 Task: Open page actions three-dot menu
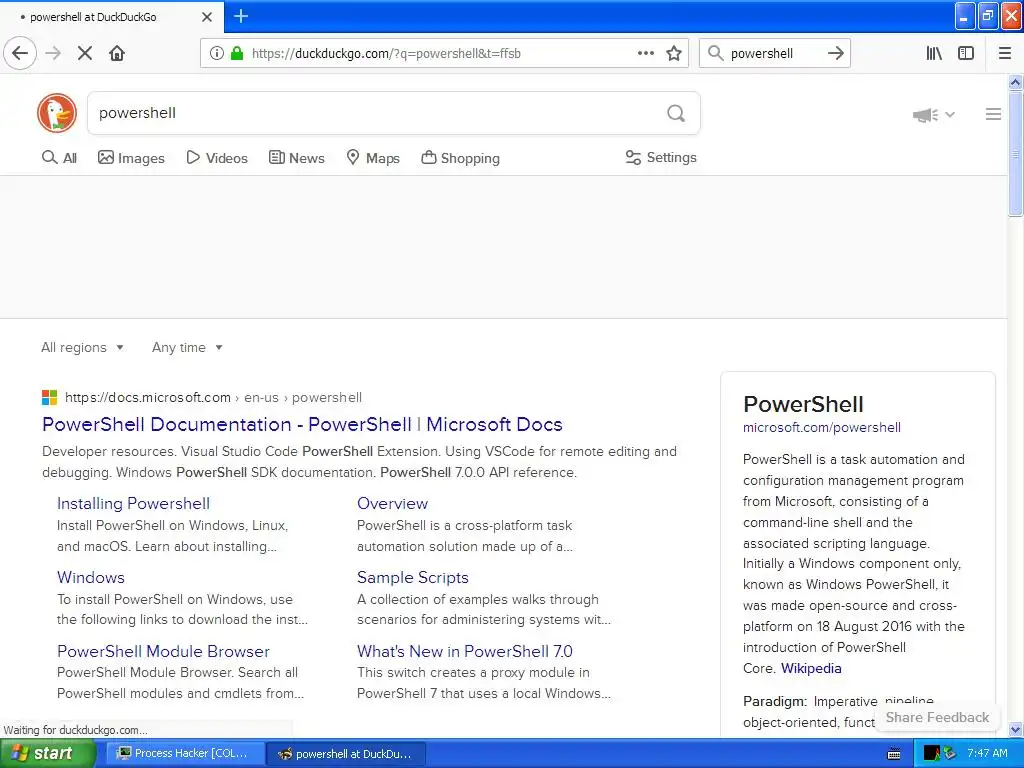coord(646,54)
